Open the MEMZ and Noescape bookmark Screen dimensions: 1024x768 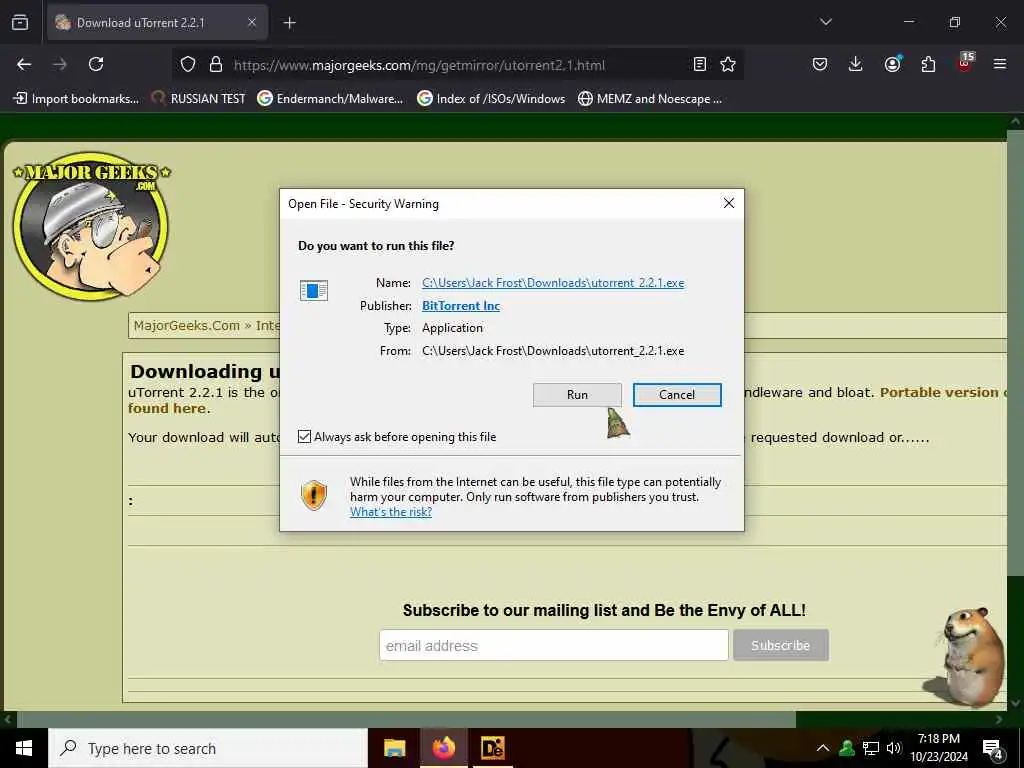point(650,99)
